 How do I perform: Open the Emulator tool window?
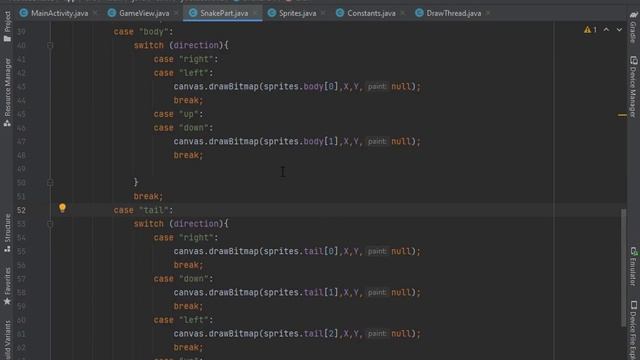point(633,266)
